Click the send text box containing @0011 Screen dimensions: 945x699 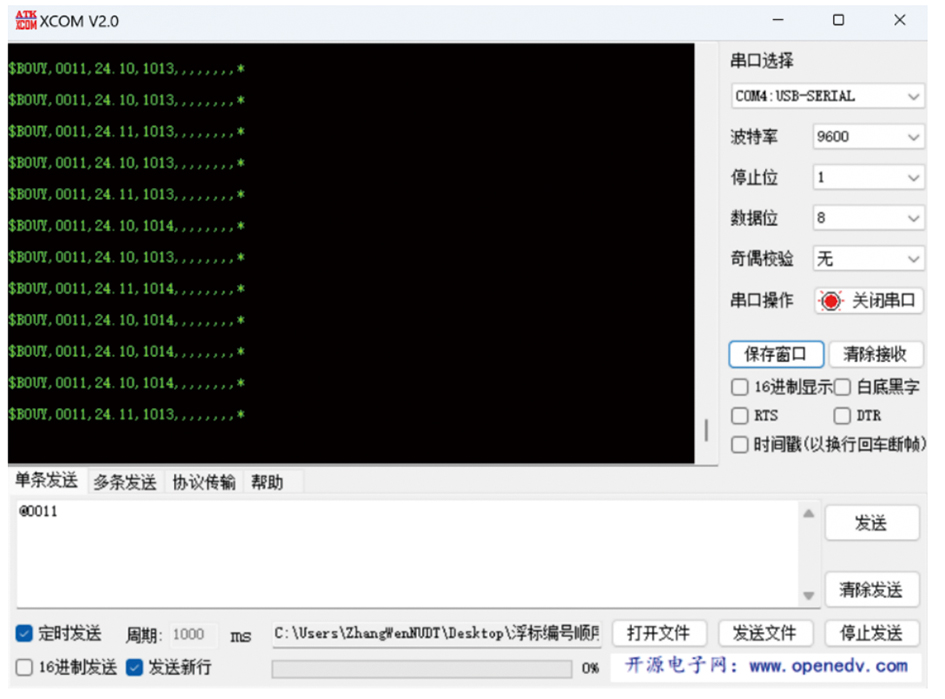(400, 550)
